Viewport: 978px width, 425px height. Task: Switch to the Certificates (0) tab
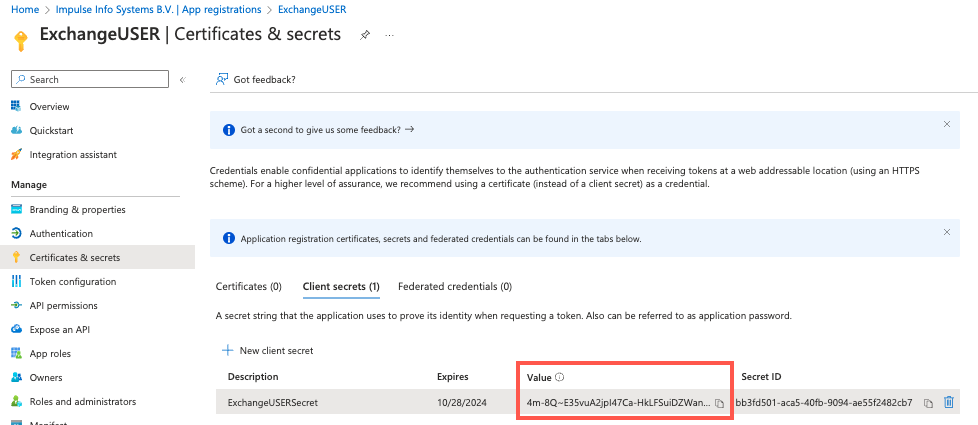point(248,286)
